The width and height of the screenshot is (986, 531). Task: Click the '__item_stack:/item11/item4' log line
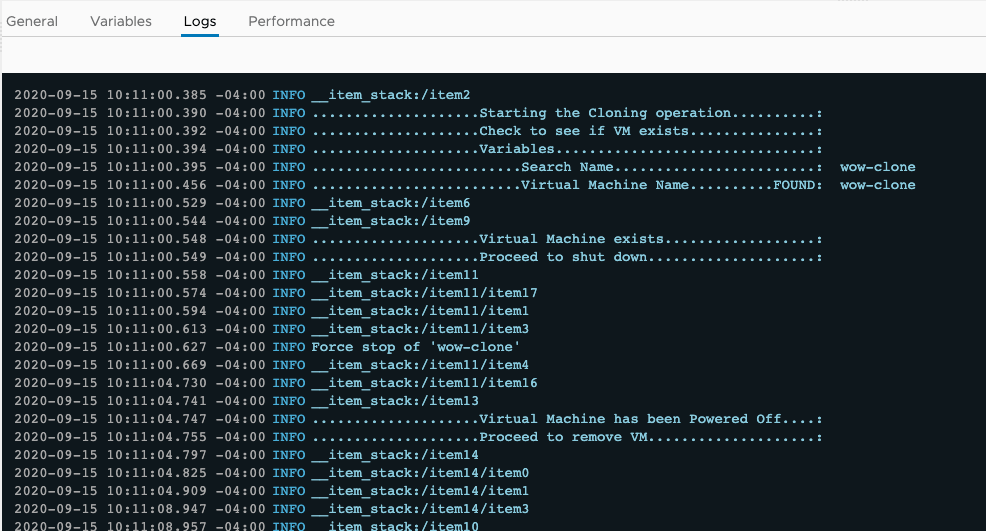420,365
